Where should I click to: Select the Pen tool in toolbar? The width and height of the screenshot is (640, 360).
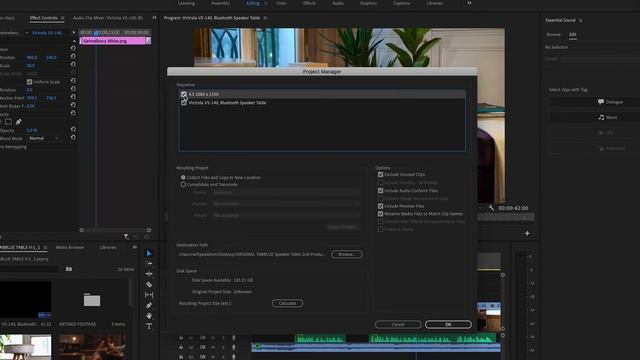click(x=149, y=305)
